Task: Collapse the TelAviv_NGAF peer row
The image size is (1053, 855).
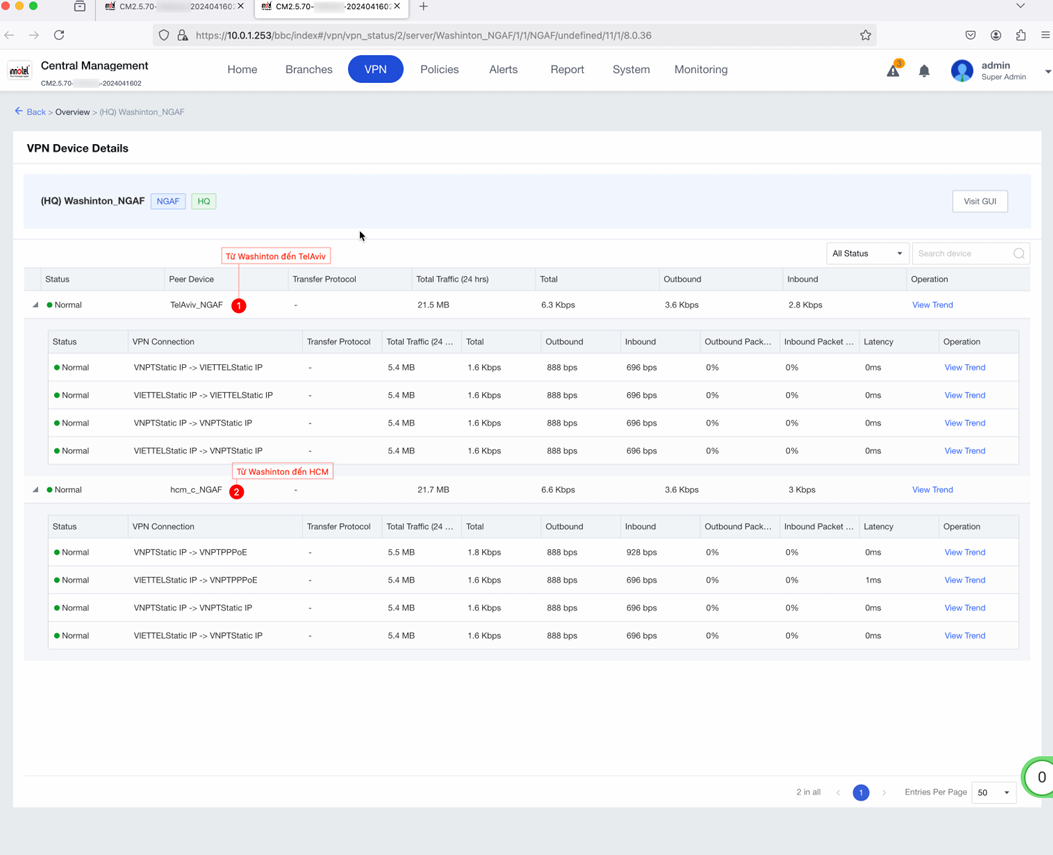Action: [x=36, y=305]
